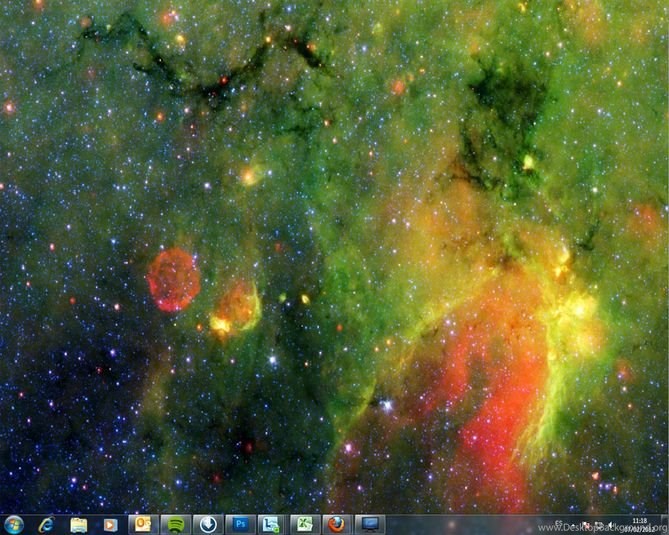The height and width of the screenshot is (535, 669).
Task: Open the blue messenger app beside Photoshop
Action: point(270,524)
